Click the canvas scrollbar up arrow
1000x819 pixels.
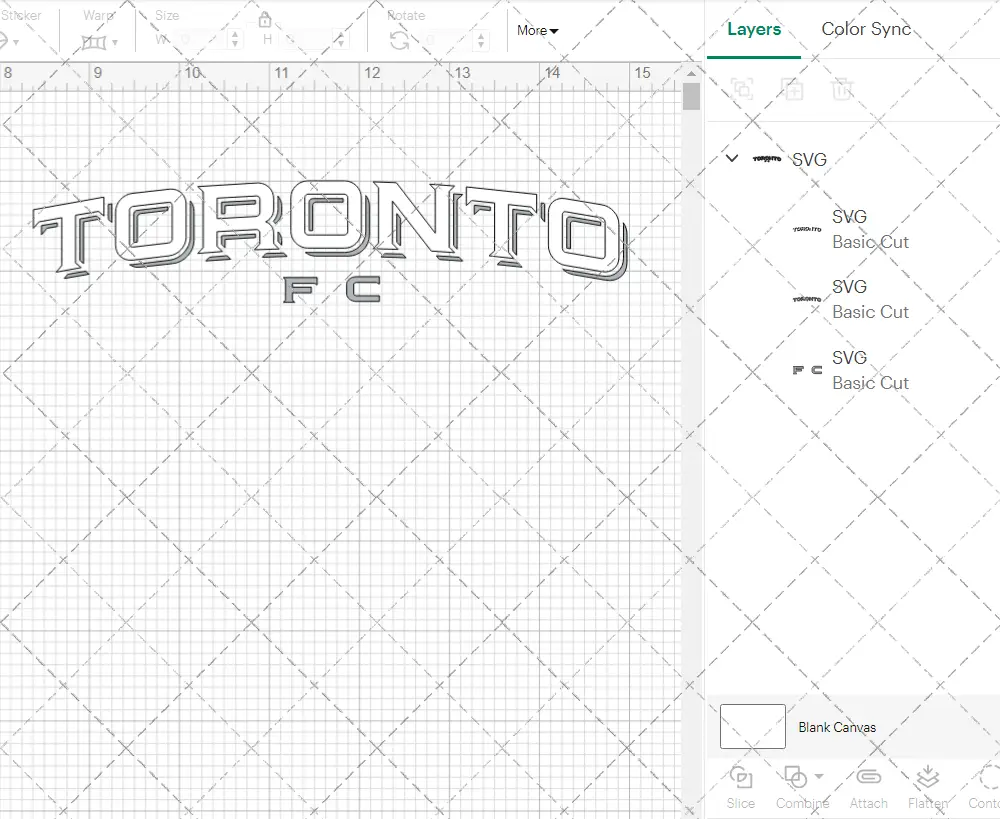point(691,73)
